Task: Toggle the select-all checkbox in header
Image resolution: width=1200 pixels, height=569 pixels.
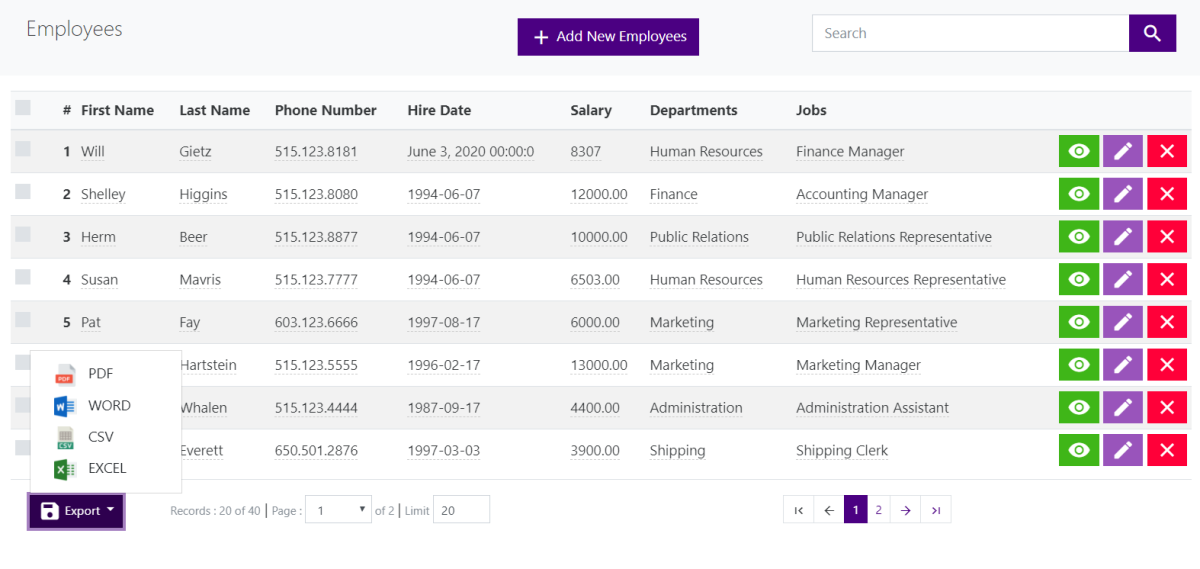Action: (x=23, y=108)
